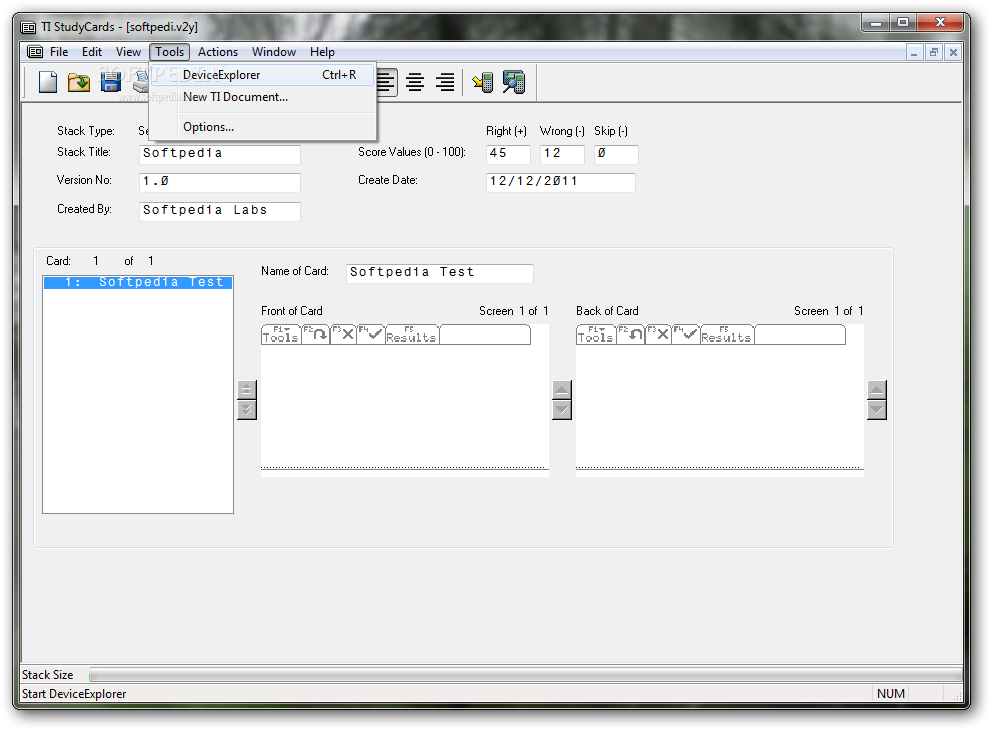Viewport: 991px width, 730px height.
Task: Click Front of Card F5 Results key
Action: pyautogui.click(x=411, y=334)
